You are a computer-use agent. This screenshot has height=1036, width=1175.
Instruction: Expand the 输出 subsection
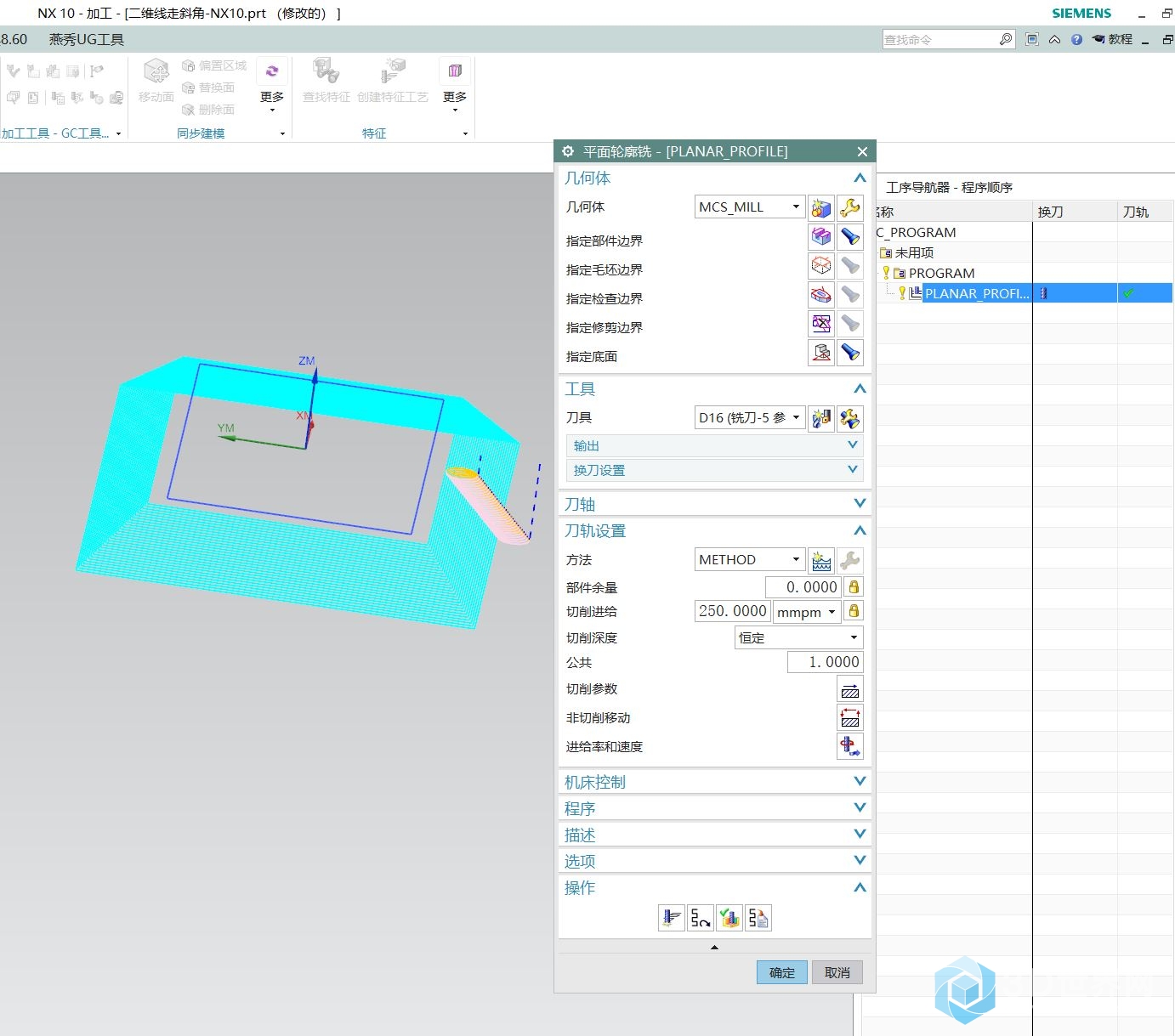[714, 445]
